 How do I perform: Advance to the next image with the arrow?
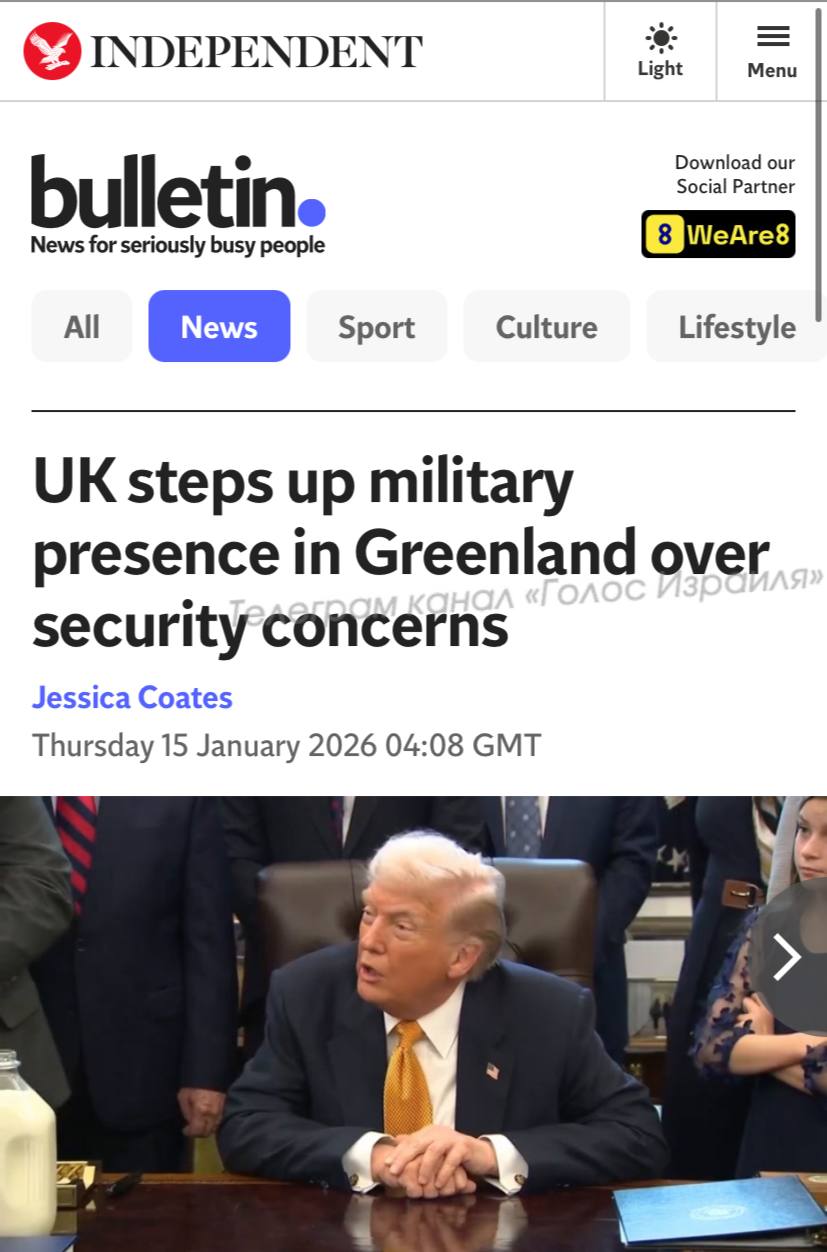click(789, 958)
